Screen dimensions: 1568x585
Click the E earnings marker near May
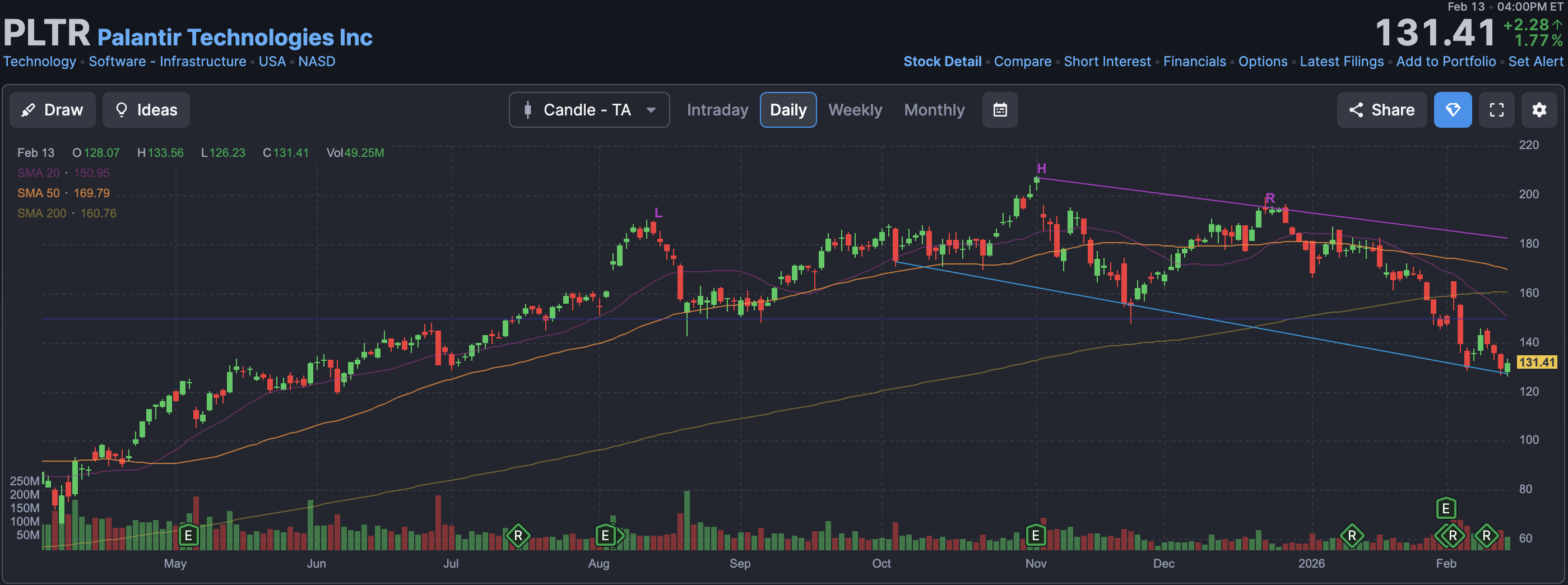click(189, 536)
